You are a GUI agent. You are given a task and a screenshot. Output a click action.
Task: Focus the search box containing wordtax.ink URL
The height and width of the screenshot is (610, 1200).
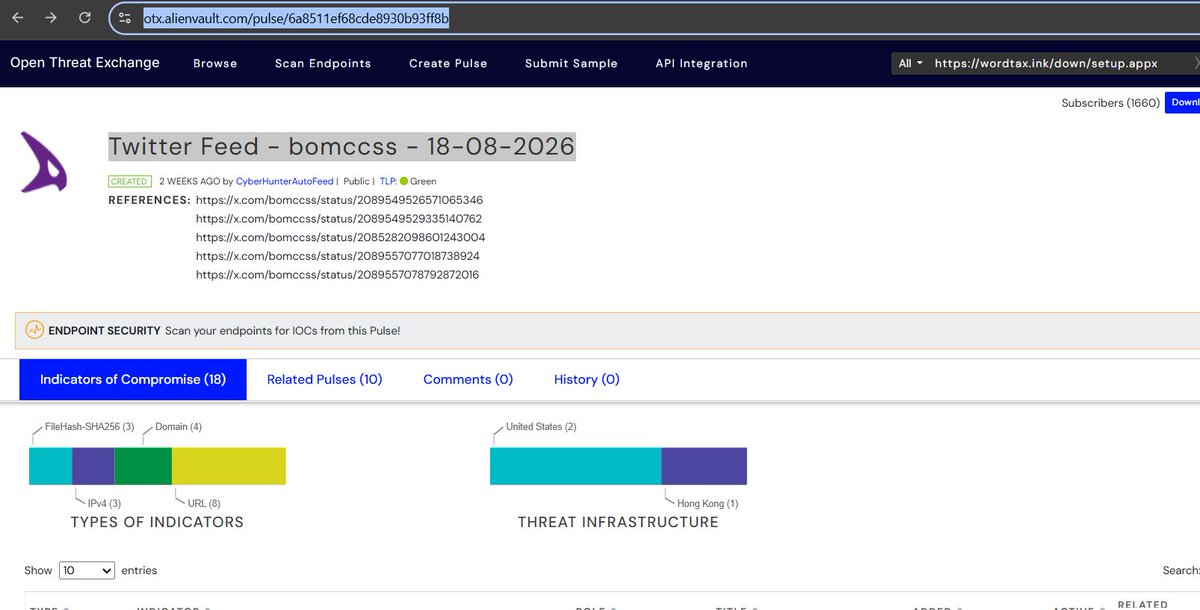click(1060, 63)
